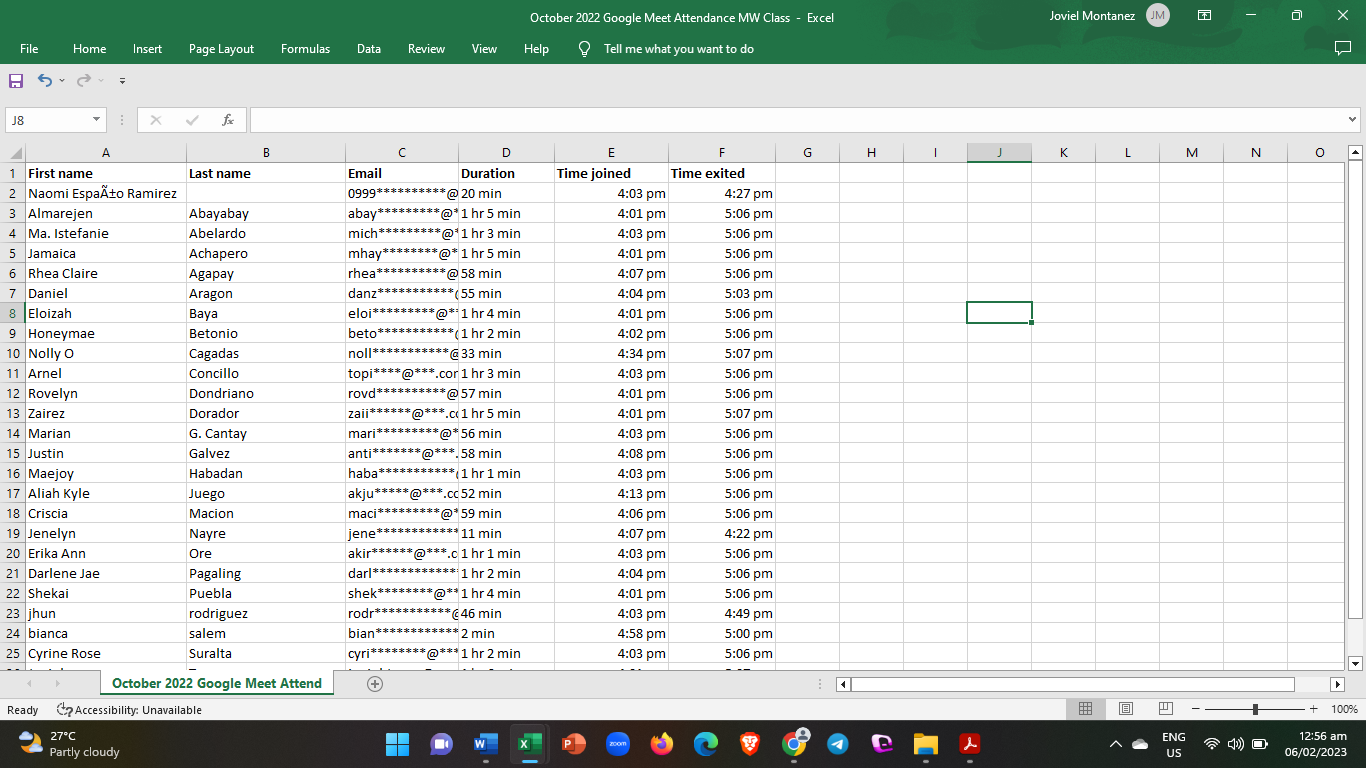
Task: Click the new sheet plus icon
Action: tap(375, 684)
